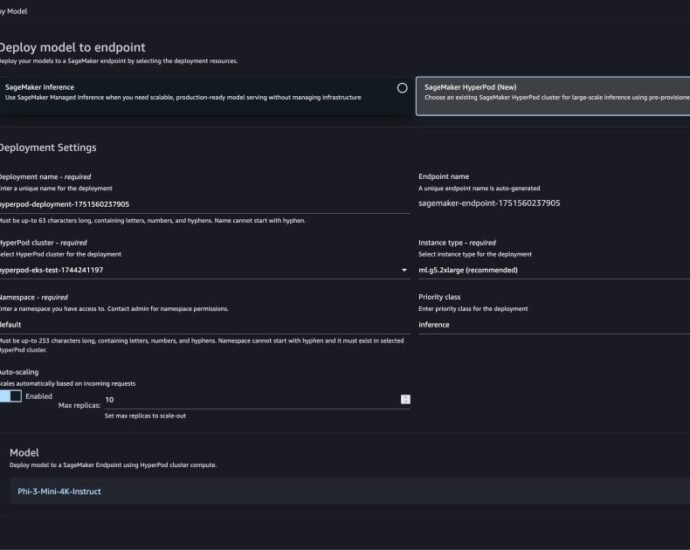690x550 pixels.
Task: Click the Model section heading
Action: click(24, 453)
